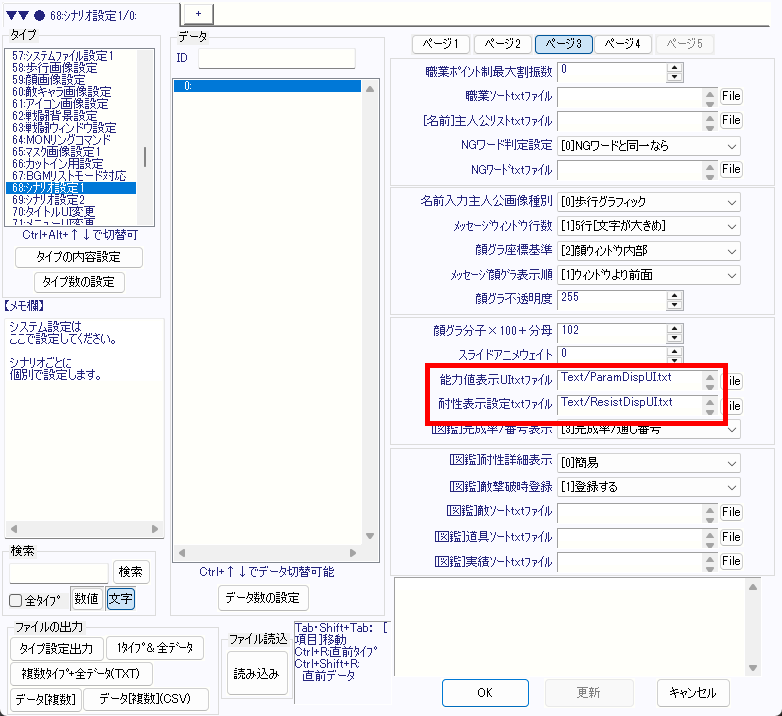The image size is (782, 716).
Task: Increase スライドアニメウェイト with up arrow
Action: [674, 349]
